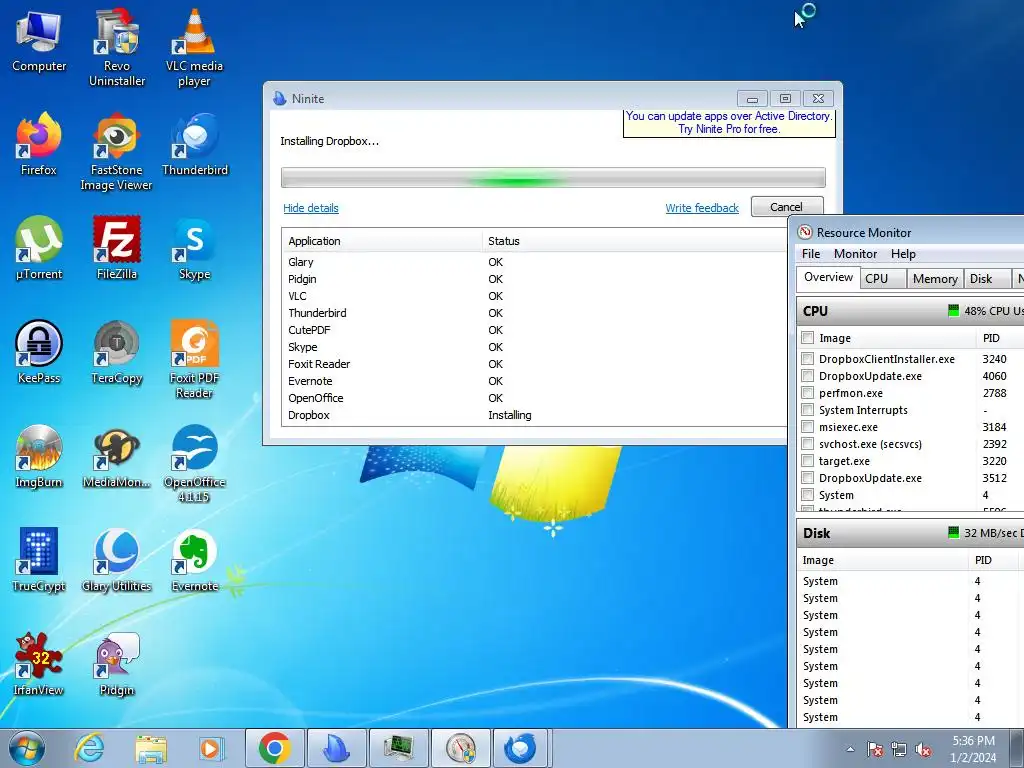Switch to Ninite taskbar button
This screenshot has height=768, width=1024.
[336, 748]
